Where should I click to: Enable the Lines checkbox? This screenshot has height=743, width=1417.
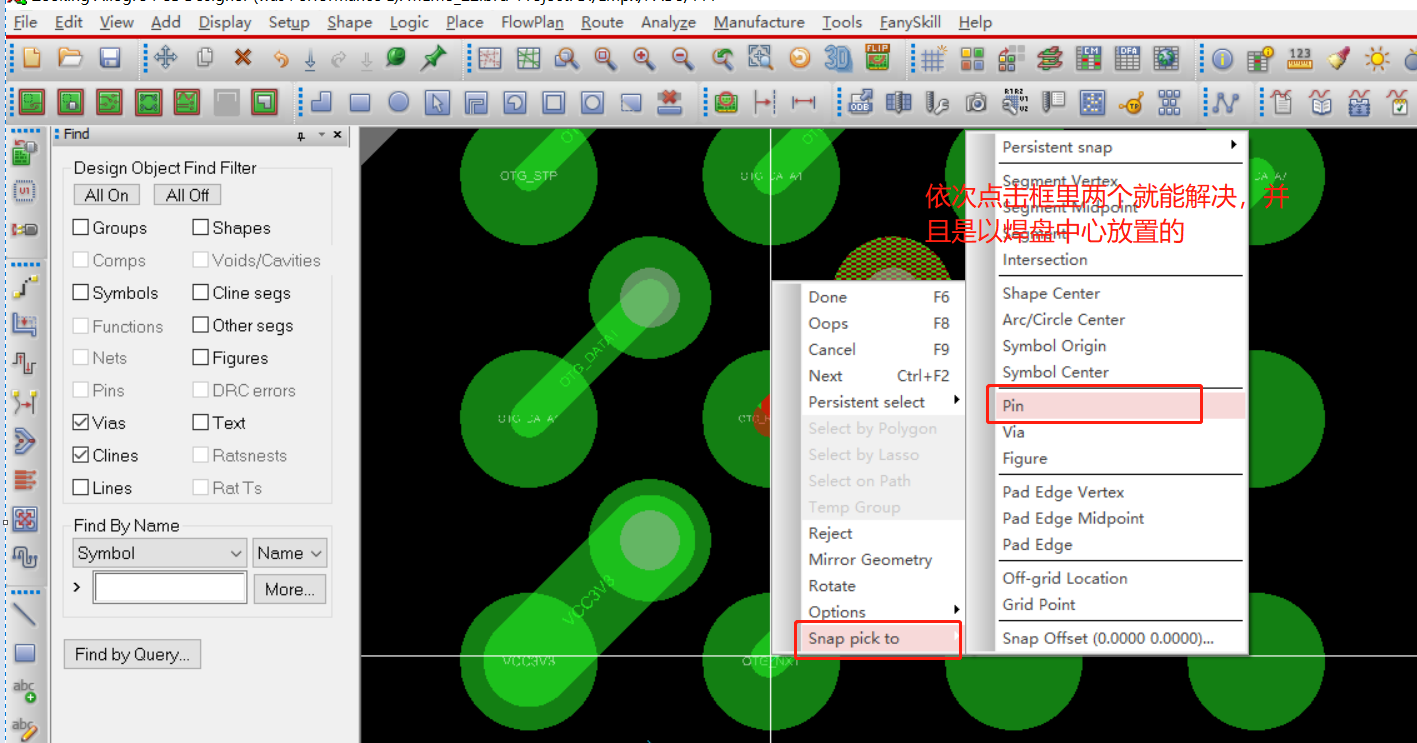81,488
